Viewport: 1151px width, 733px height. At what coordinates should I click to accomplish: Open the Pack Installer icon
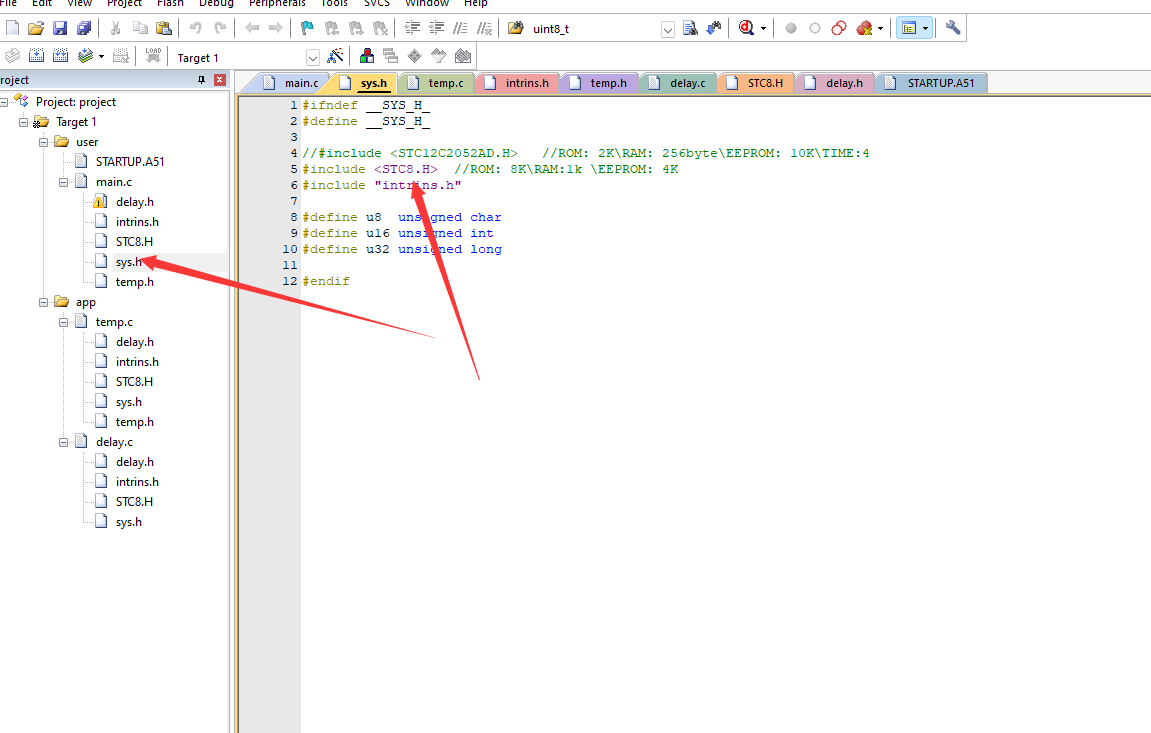click(x=462, y=56)
